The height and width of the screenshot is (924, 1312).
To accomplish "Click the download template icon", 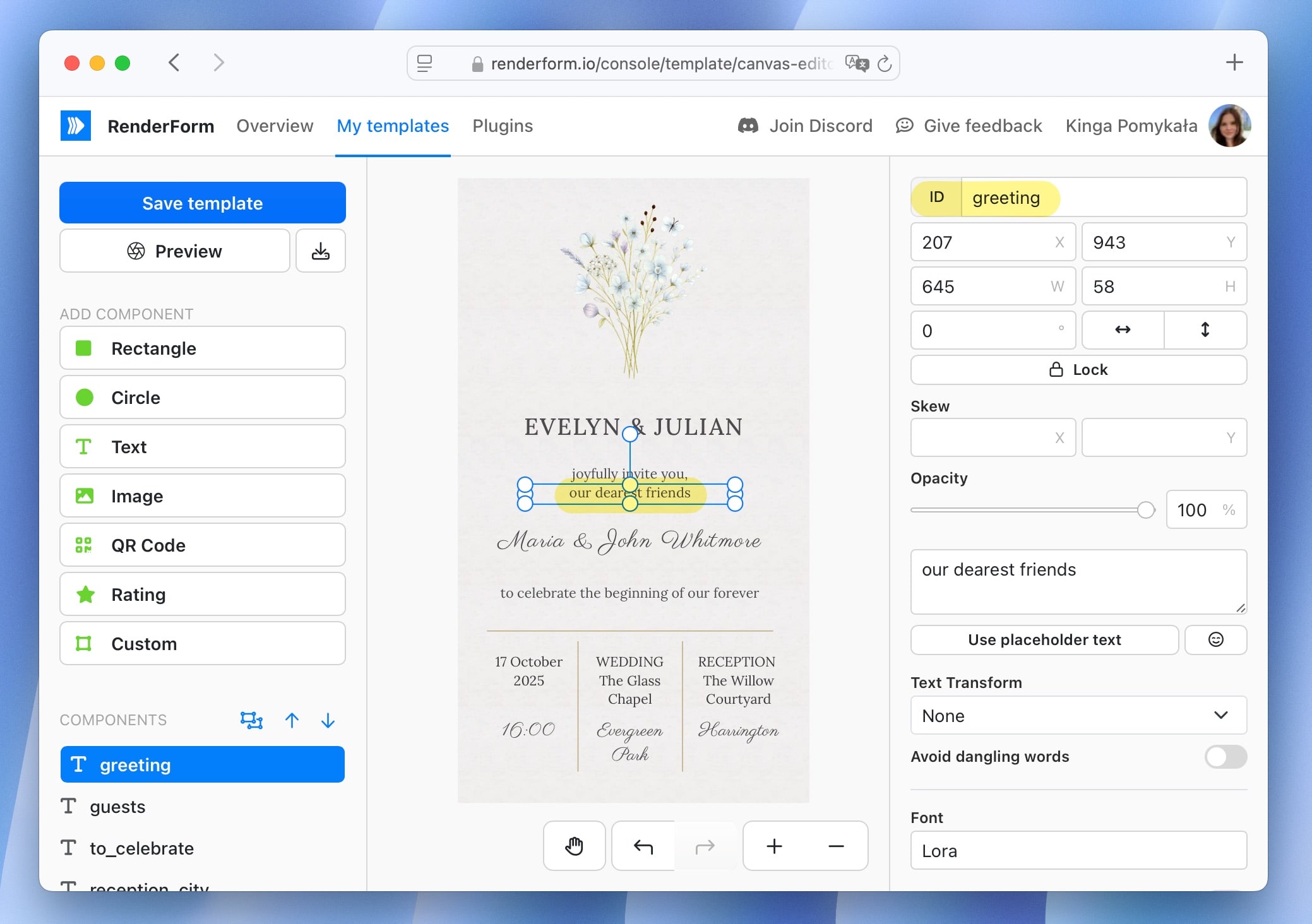I will click(x=321, y=251).
